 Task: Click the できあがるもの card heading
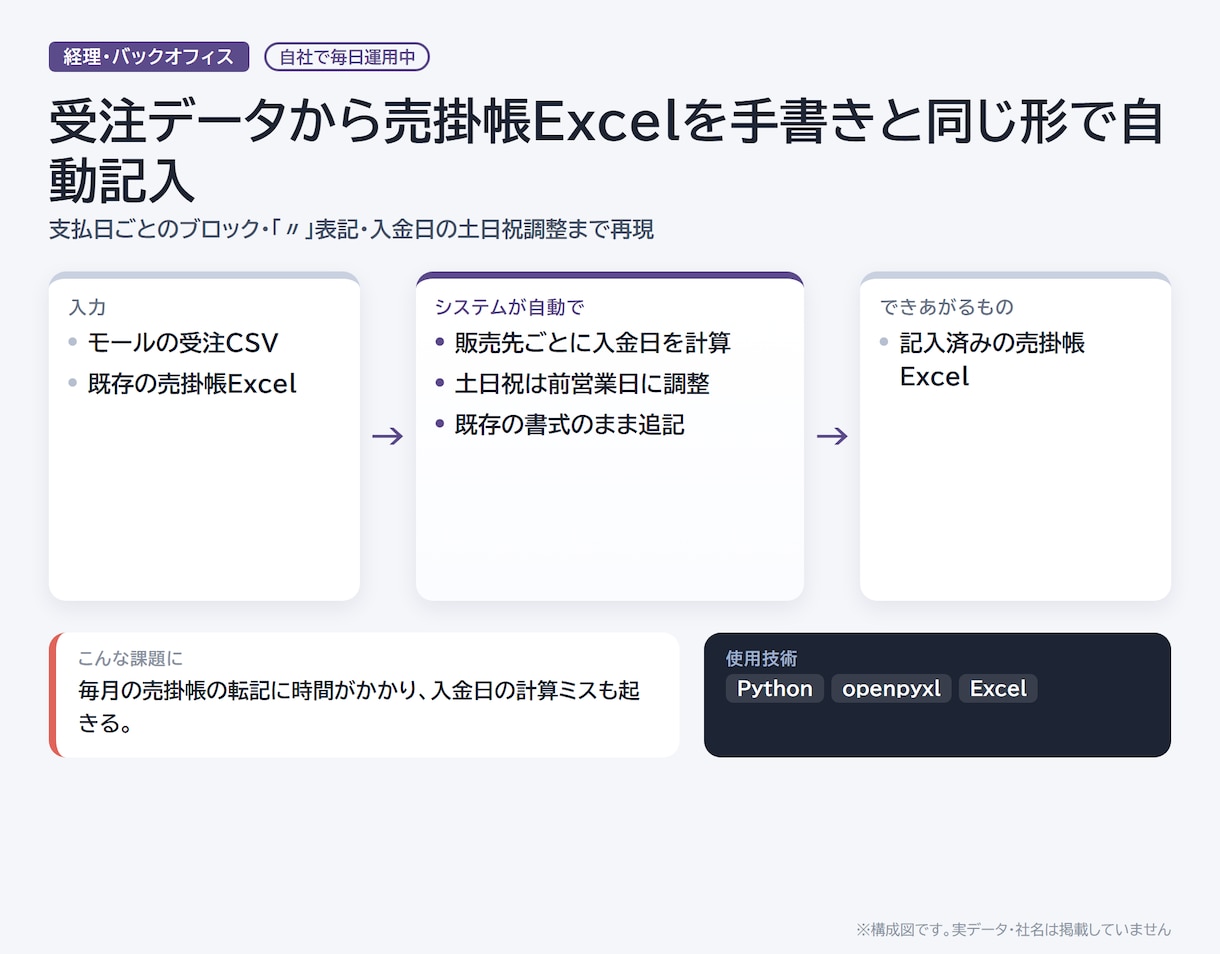[x=947, y=307]
